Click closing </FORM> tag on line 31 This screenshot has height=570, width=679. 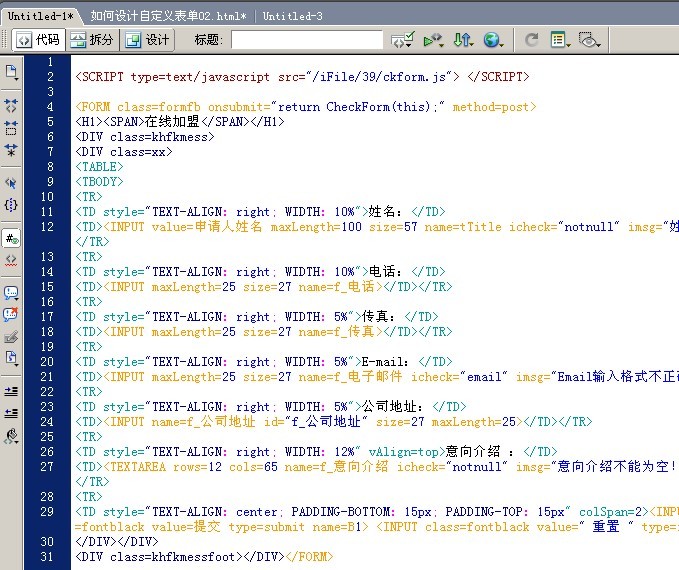(309, 557)
